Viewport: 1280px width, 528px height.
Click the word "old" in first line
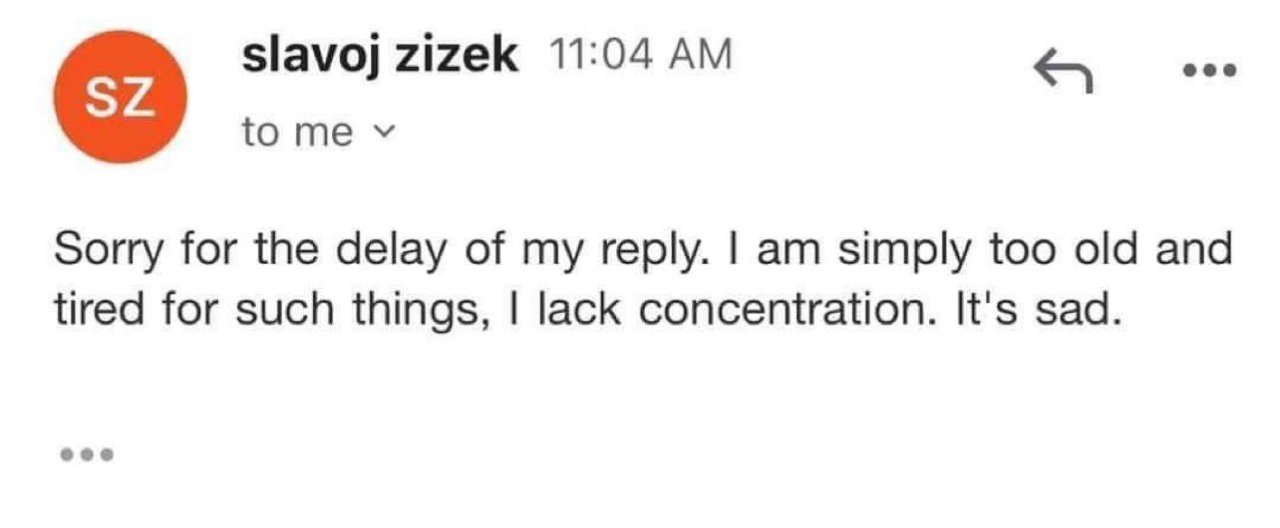tap(1098, 248)
